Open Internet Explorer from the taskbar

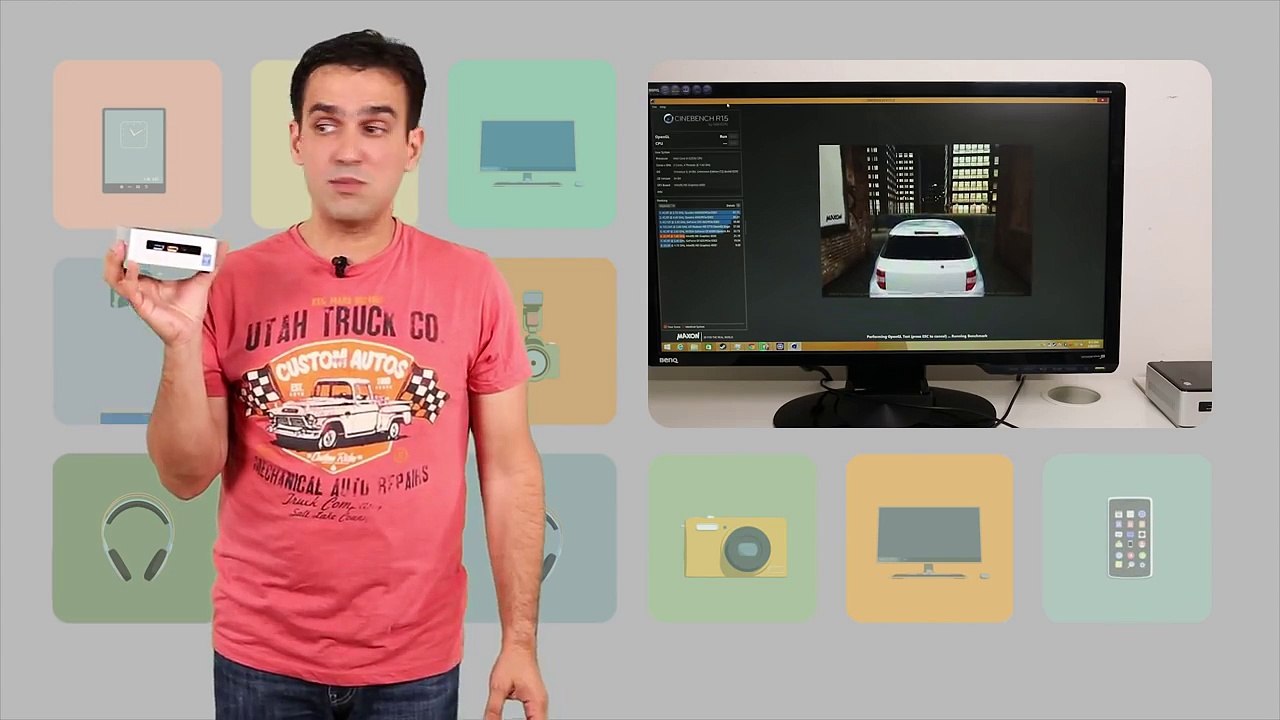[x=680, y=347]
